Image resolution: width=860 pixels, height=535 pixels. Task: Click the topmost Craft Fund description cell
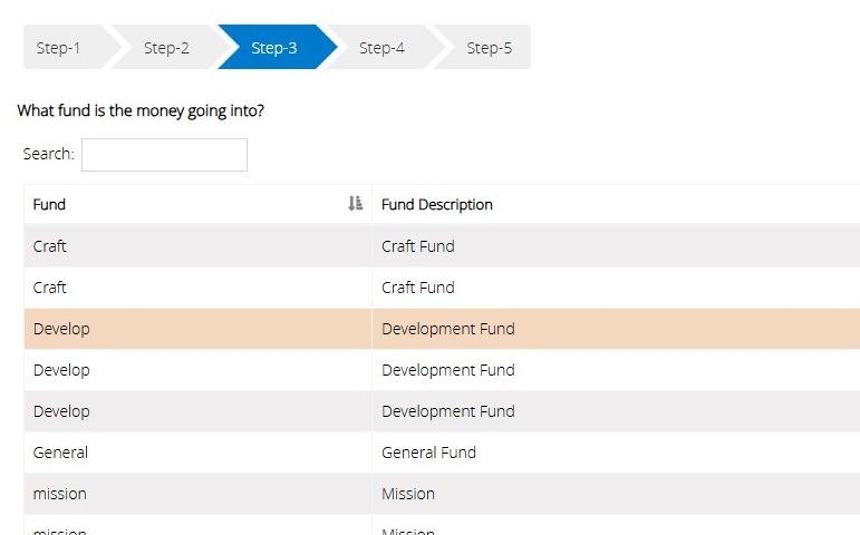coord(418,246)
